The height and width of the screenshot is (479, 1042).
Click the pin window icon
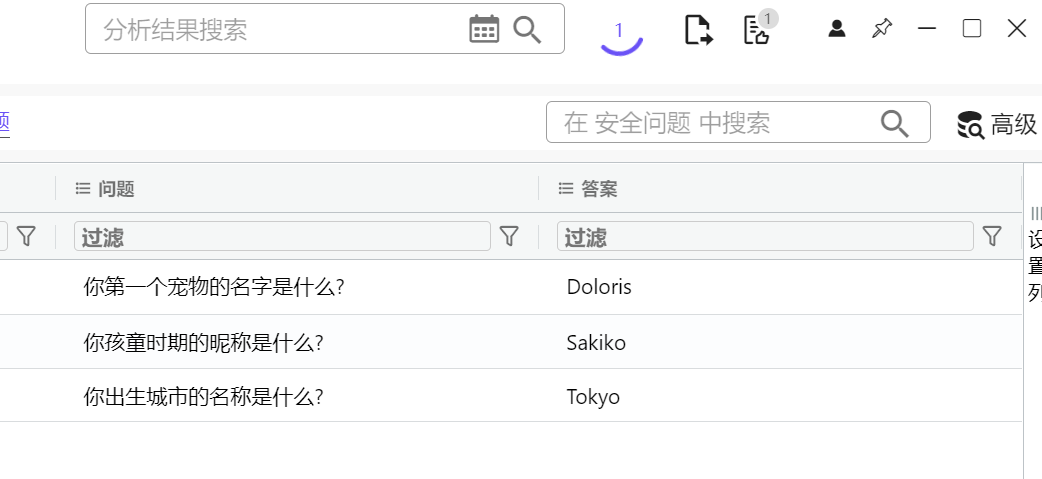pyautogui.click(x=881, y=29)
